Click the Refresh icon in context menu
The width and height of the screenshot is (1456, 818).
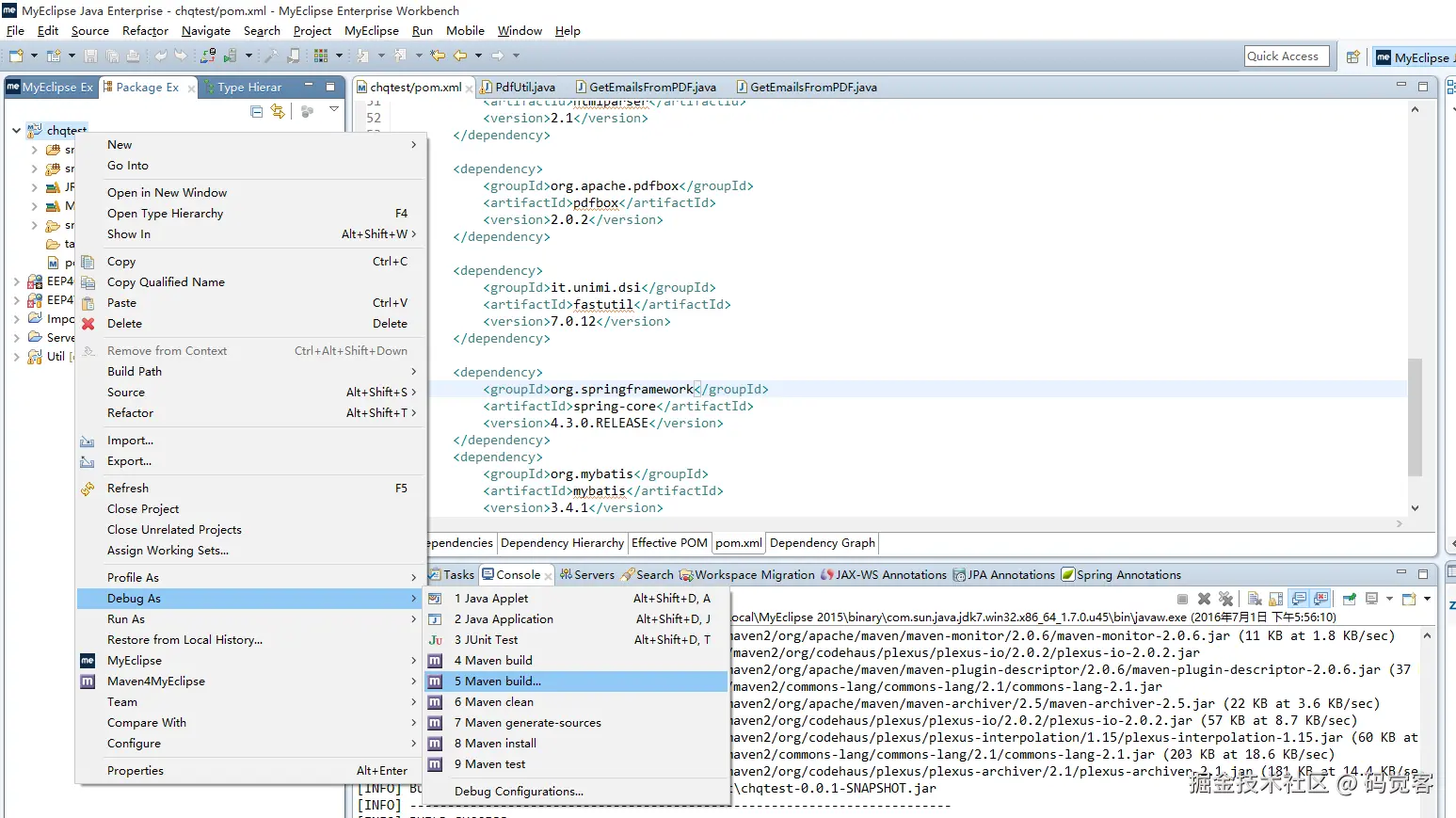click(x=88, y=489)
